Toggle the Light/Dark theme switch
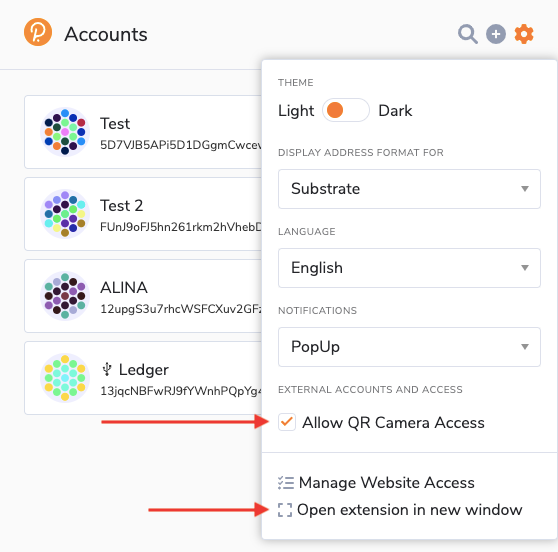Viewport: 558px width, 552px height. [346, 110]
